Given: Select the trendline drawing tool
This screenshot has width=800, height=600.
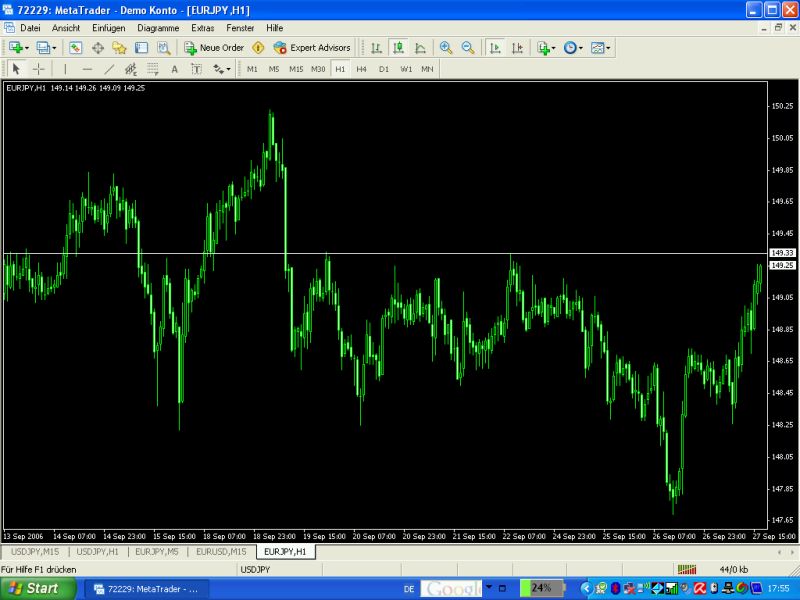Looking at the screenshot, I should point(109,69).
